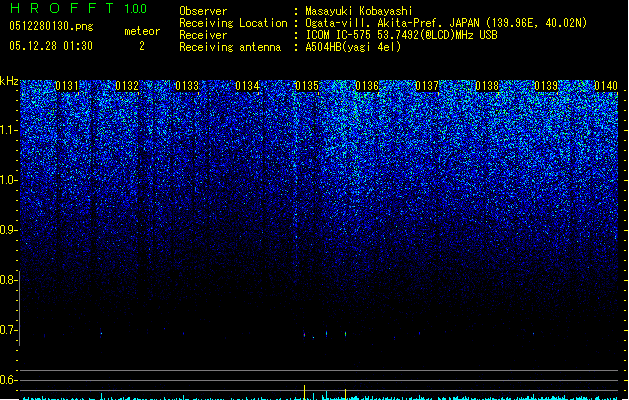This screenshot has height=400, width=629.
Task: Click the HROFFT title text
Action: (x=62, y=8)
